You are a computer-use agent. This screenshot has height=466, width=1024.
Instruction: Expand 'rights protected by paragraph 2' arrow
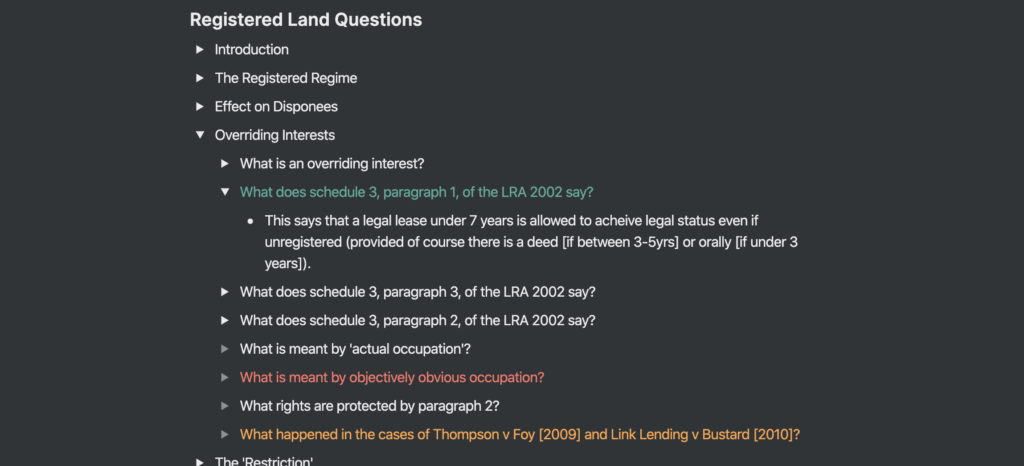pyautogui.click(x=225, y=406)
